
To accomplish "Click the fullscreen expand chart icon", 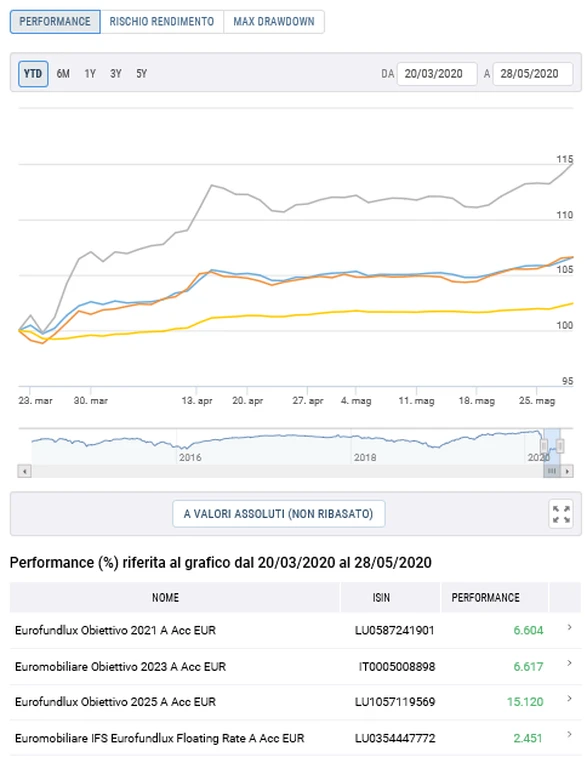I will [561, 514].
